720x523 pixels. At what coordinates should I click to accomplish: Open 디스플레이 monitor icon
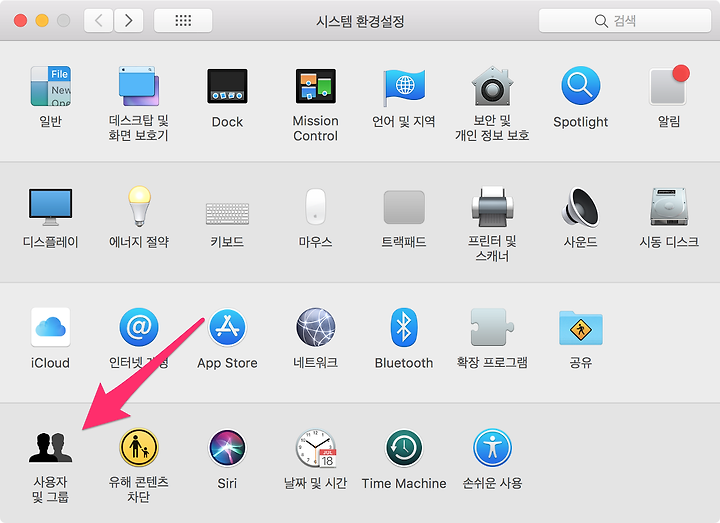51,207
